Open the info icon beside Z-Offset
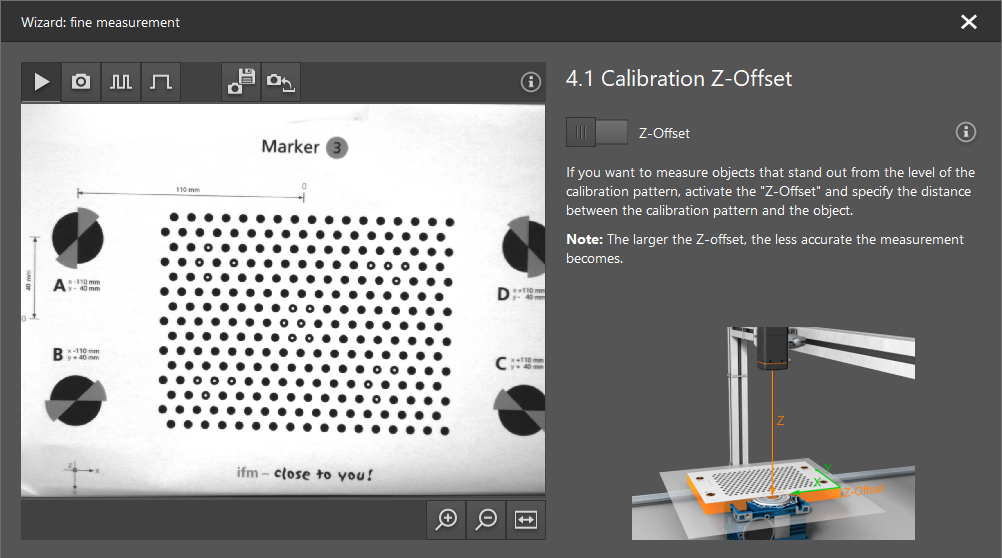The image size is (1002, 558). click(x=965, y=132)
